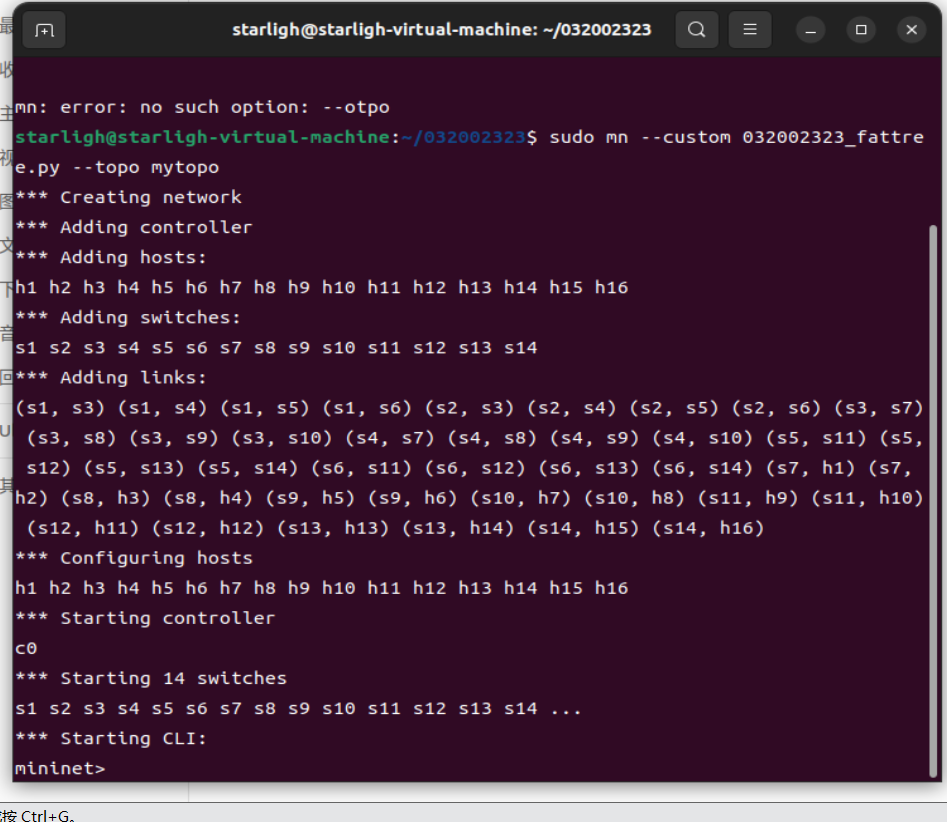The height and width of the screenshot is (822, 947).
Task: Click the '(s6, s14)' link entry
Action: (702, 468)
